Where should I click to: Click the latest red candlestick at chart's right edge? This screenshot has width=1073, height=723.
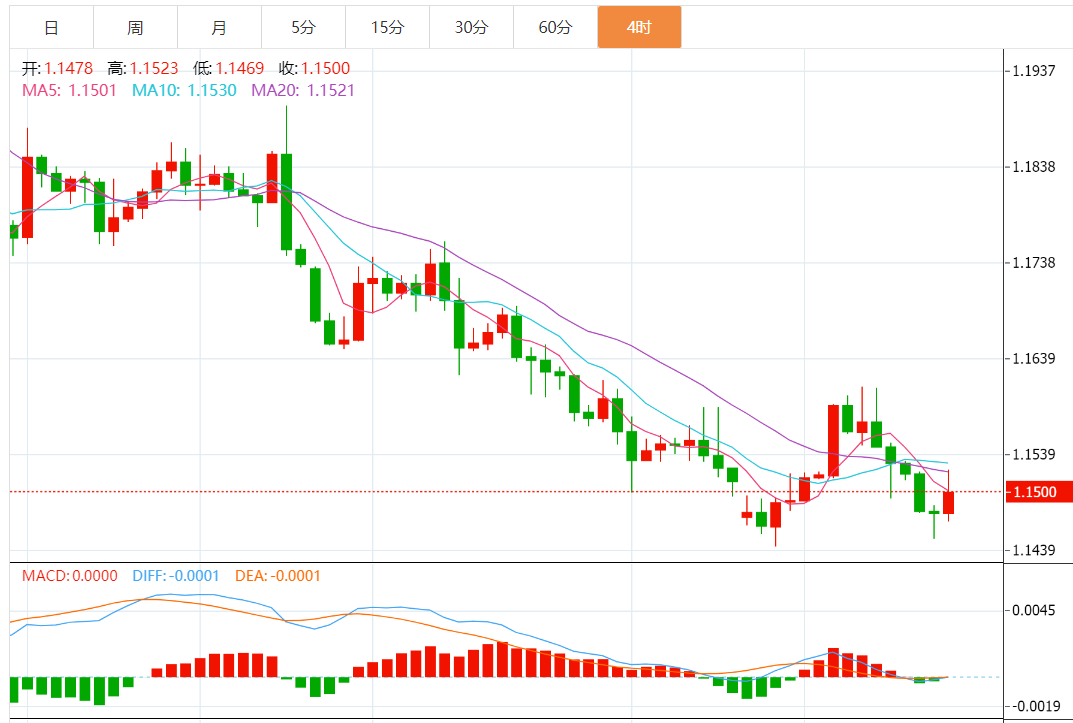(948, 502)
